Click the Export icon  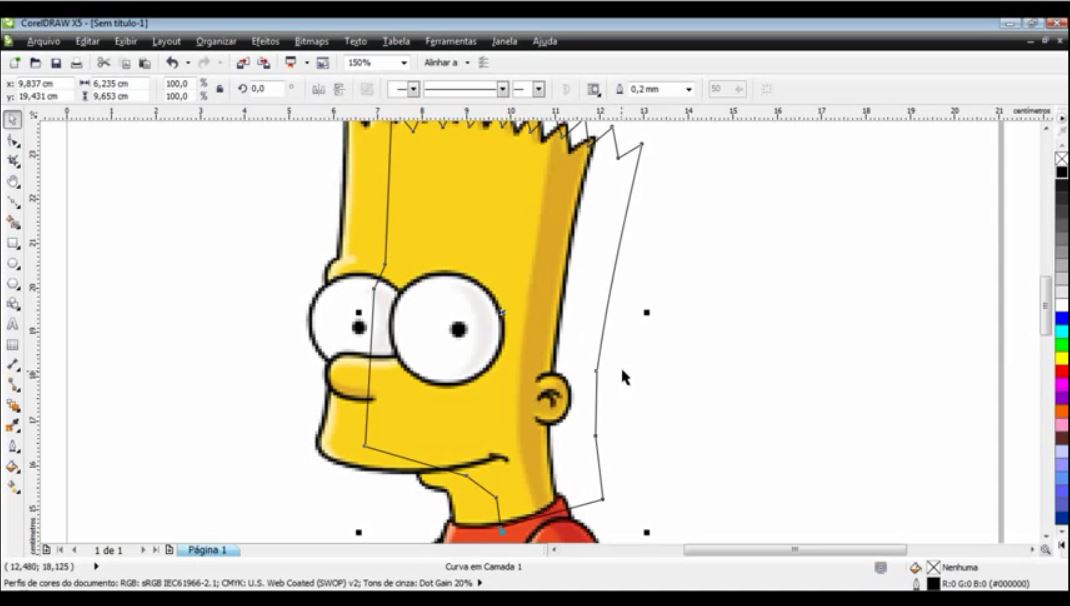pos(264,63)
